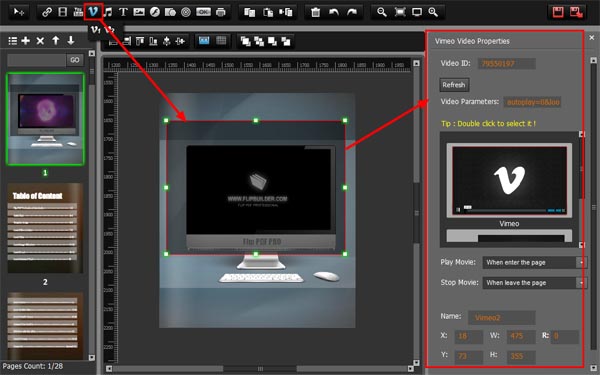Click the H height field

pos(521,356)
